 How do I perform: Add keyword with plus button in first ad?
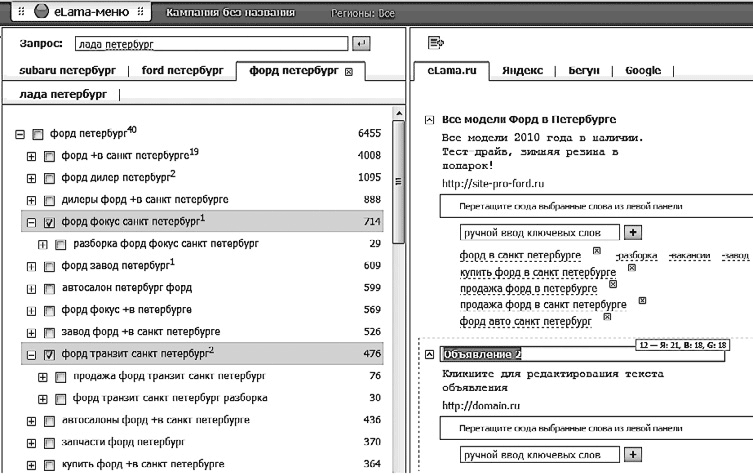633,232
